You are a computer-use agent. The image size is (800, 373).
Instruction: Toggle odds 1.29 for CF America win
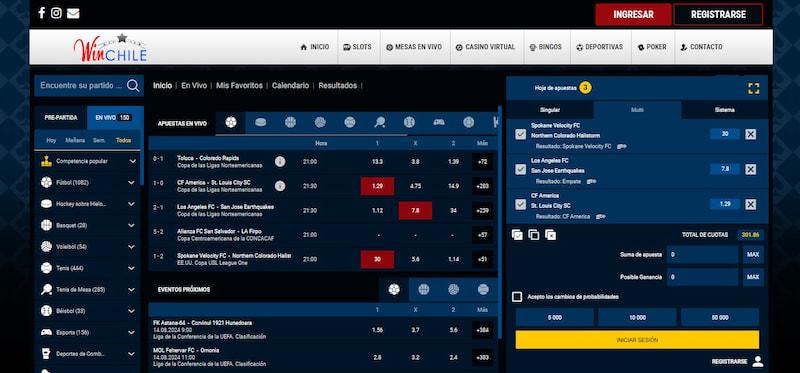[377, 186]
